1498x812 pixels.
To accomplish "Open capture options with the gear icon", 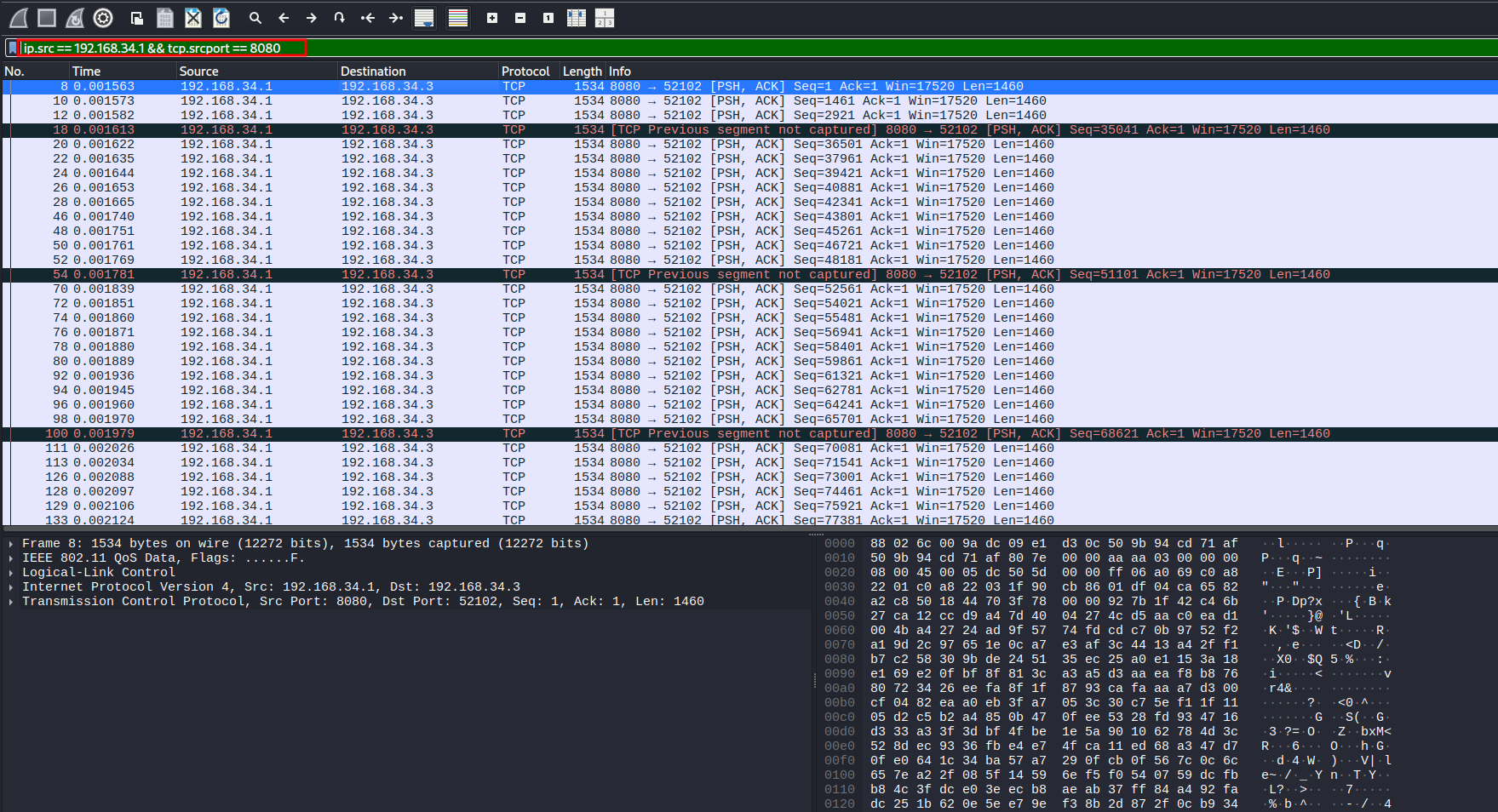I will point(102,17).
